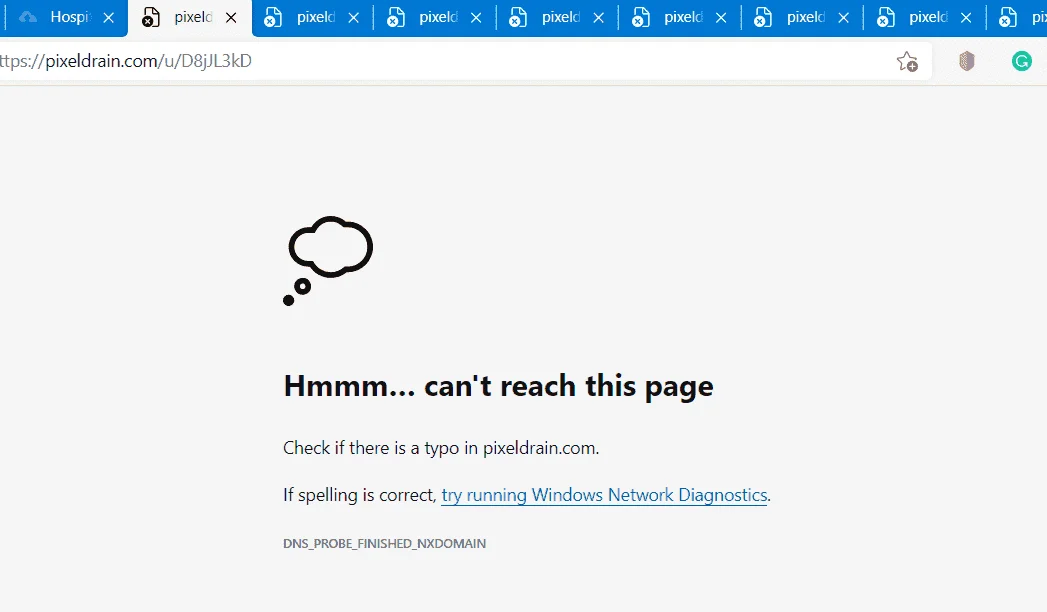This screenshot has width=1047, height=612.
Task: Click try running Windows Network Diagnostics link
Action: point(604,495)
